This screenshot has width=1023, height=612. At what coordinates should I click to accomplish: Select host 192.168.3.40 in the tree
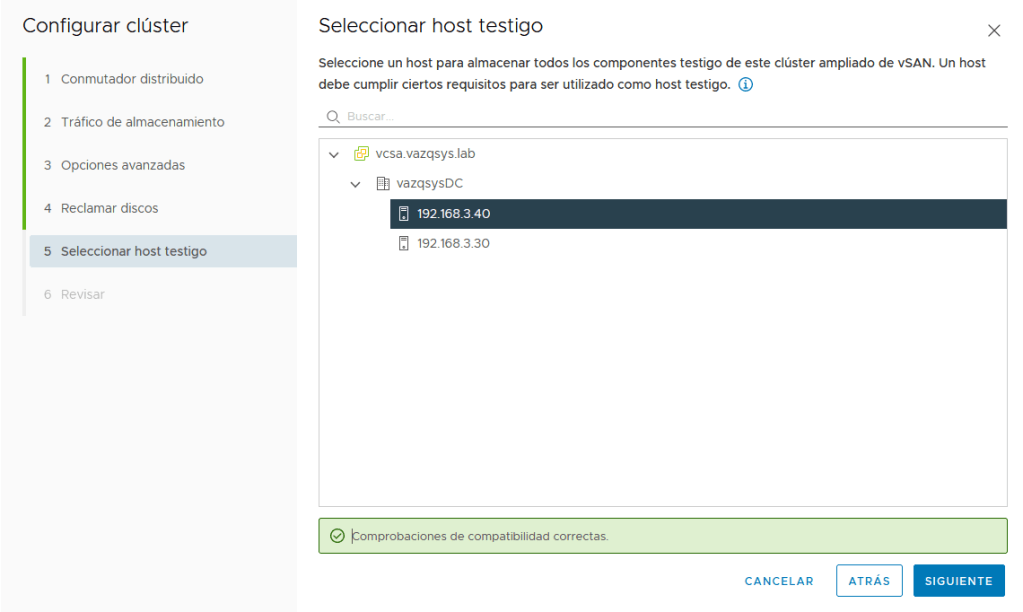453,214
